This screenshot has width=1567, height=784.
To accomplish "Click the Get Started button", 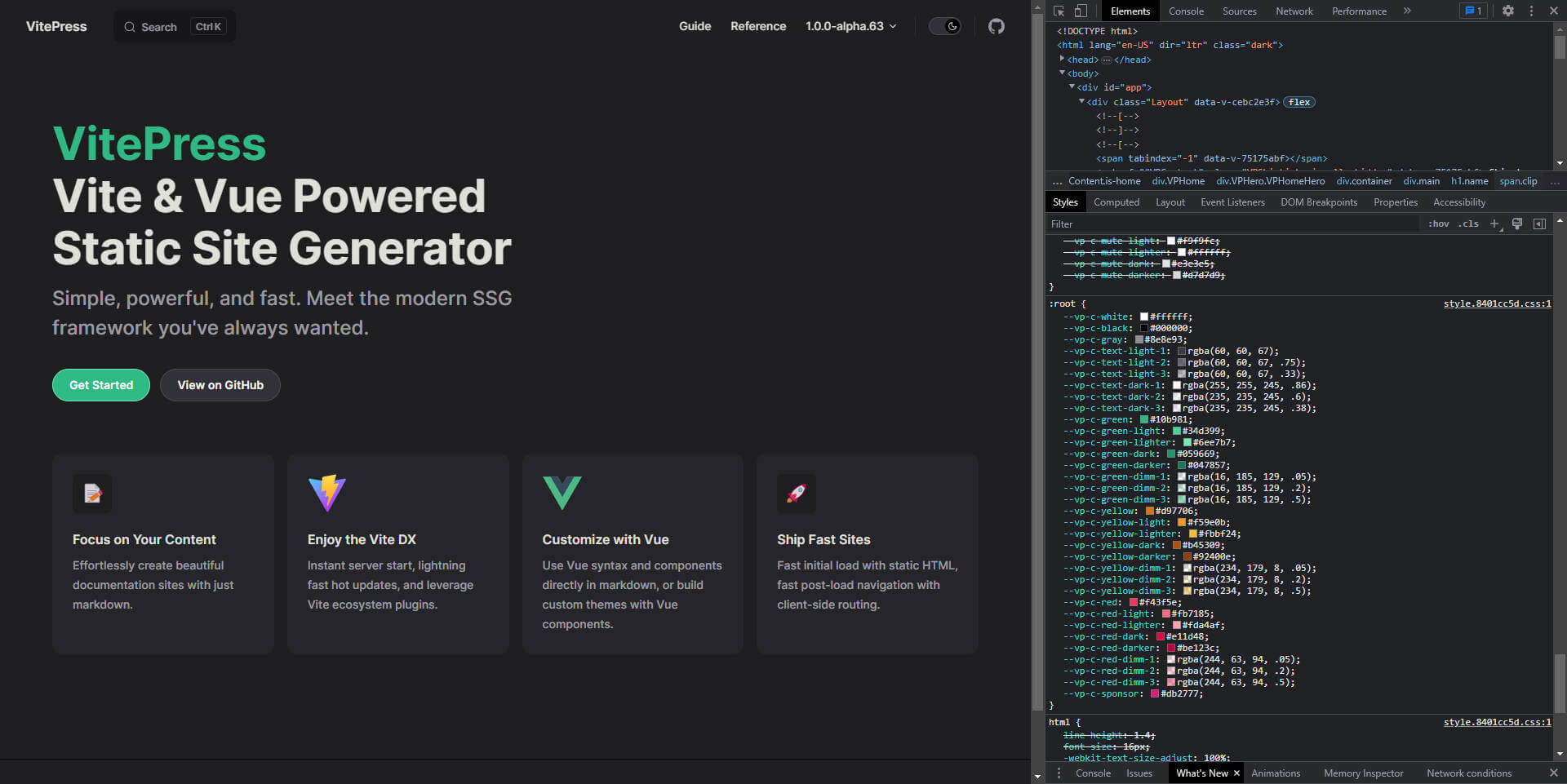I will (101, 385).
